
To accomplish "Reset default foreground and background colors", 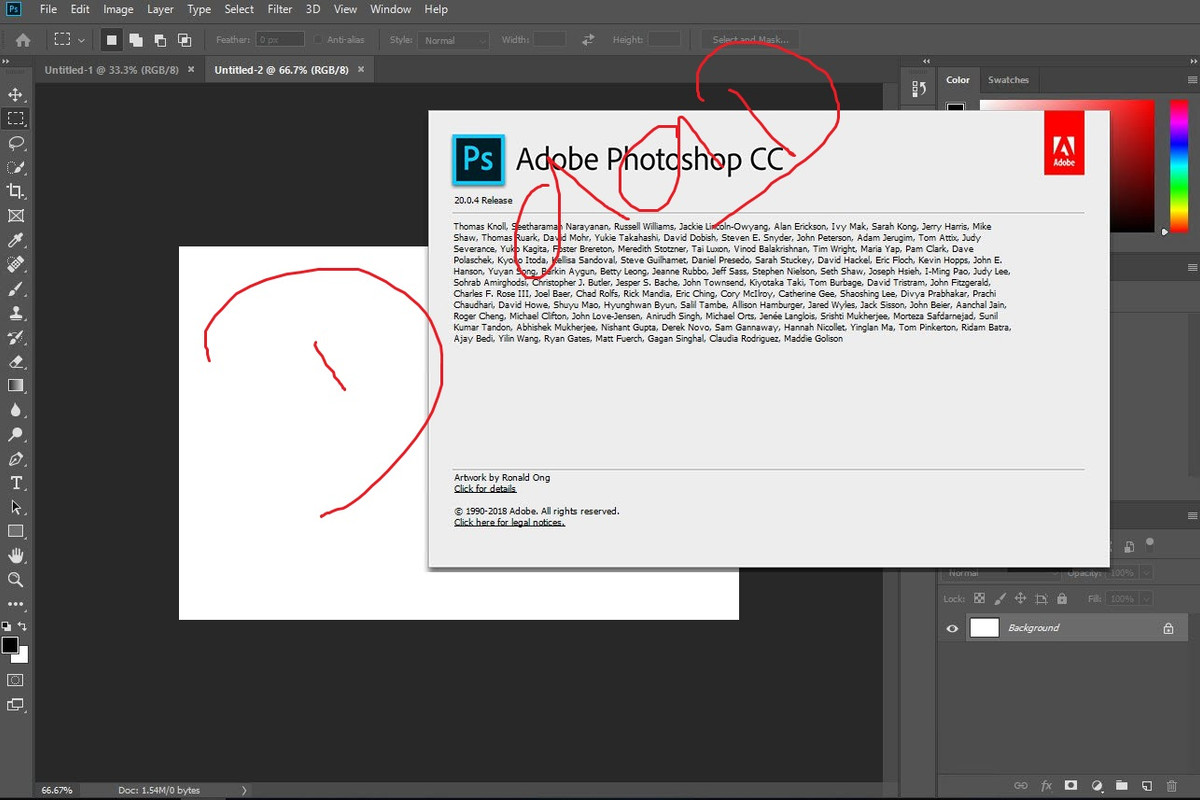I will click(x=7, y=626).
